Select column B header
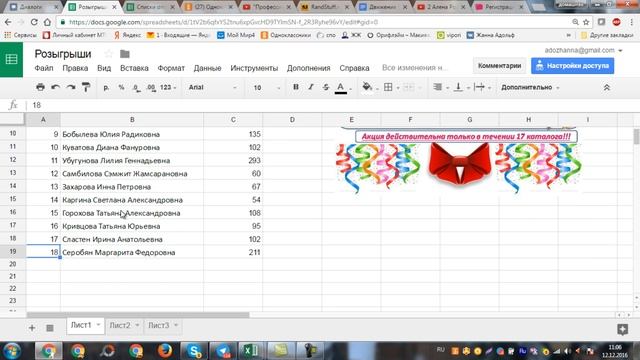This screenshot has width=640, height=360. pyautogui.click(x=132, y=120)
